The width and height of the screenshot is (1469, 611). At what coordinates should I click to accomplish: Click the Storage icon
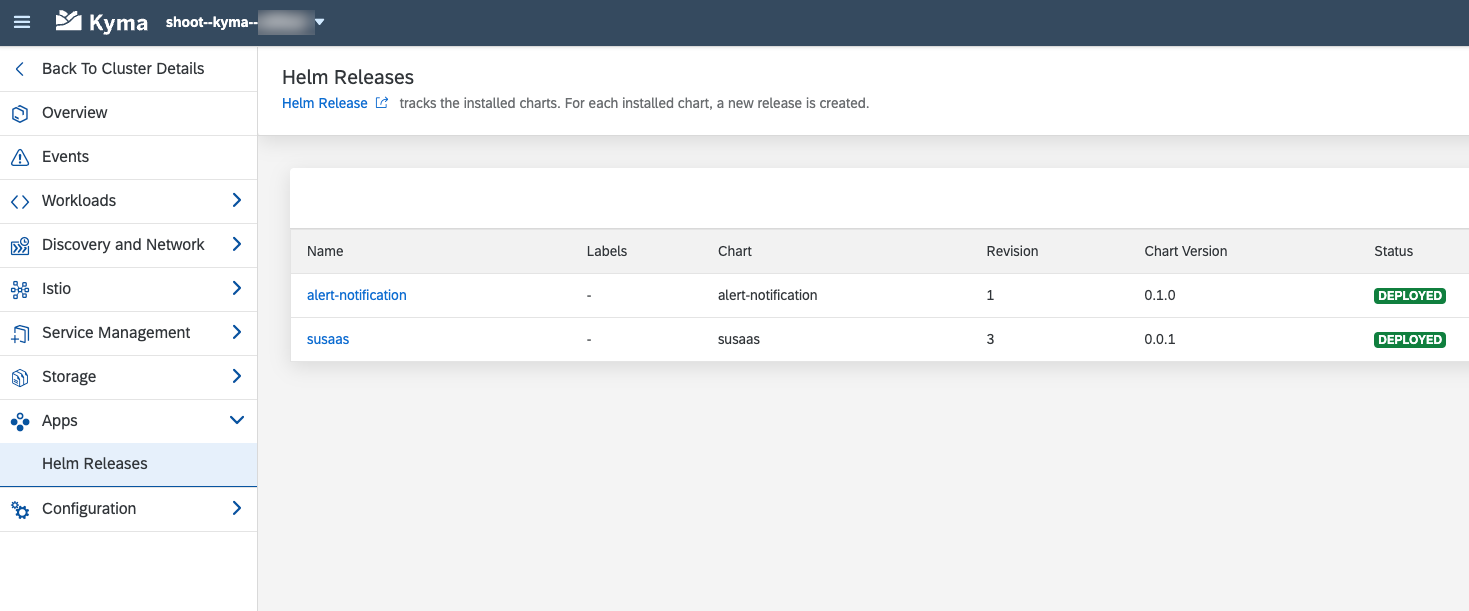[x=20, y=377]
